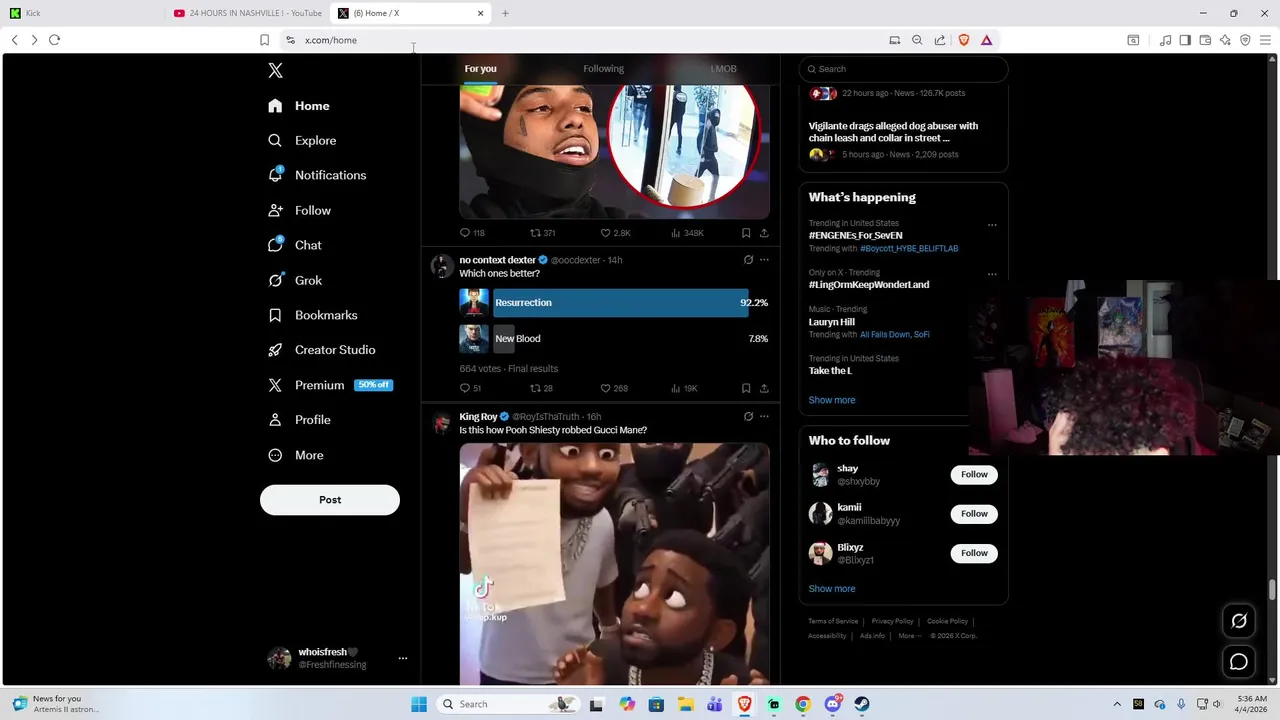Open Brave Leo AI sparkle icon
The image size is (1280, 720).
tap(1225, 40)
